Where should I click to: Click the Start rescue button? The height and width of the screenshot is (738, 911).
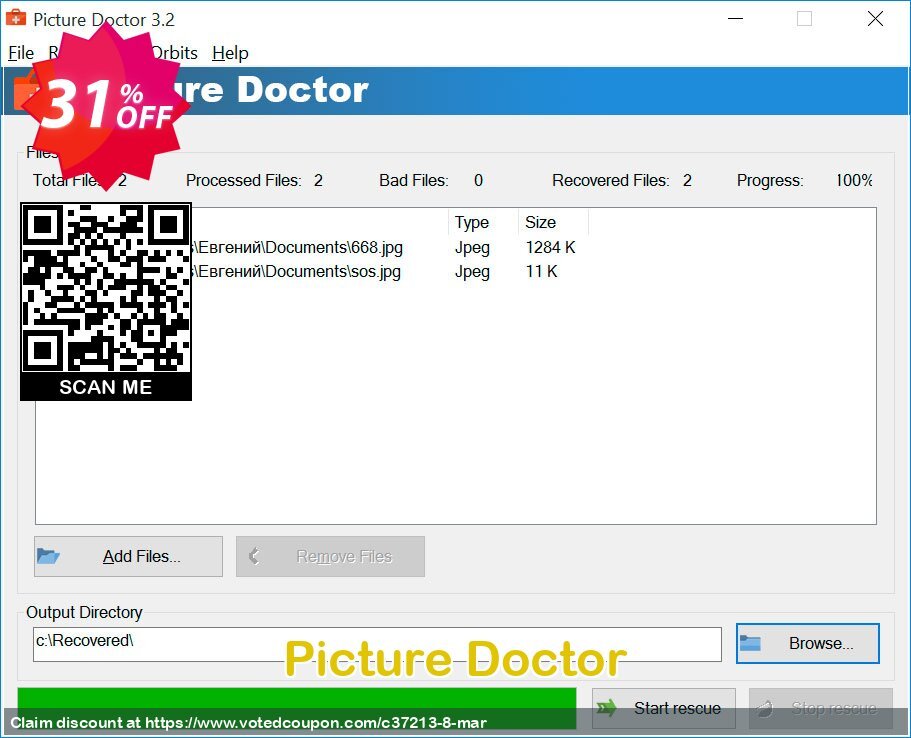pyautogui.click(x=663, y=708)
